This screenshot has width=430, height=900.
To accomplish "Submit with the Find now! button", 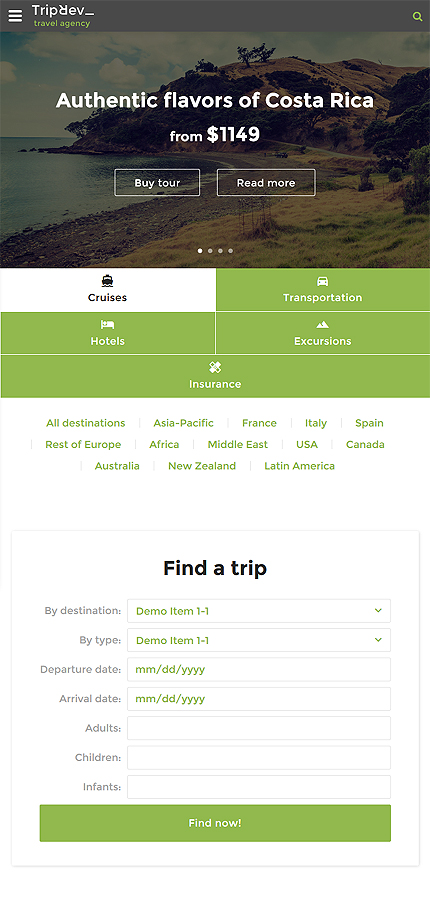I will coord(215,823).
